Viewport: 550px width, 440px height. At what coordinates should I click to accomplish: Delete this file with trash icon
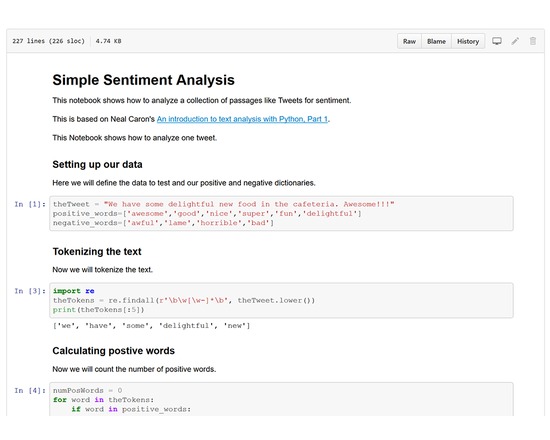(x=532, y=41)
